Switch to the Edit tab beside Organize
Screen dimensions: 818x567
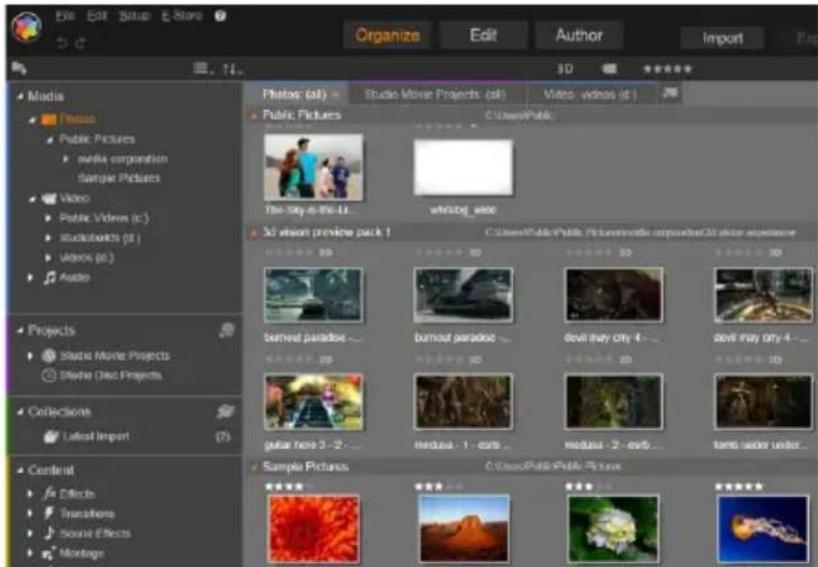(483, 35)
